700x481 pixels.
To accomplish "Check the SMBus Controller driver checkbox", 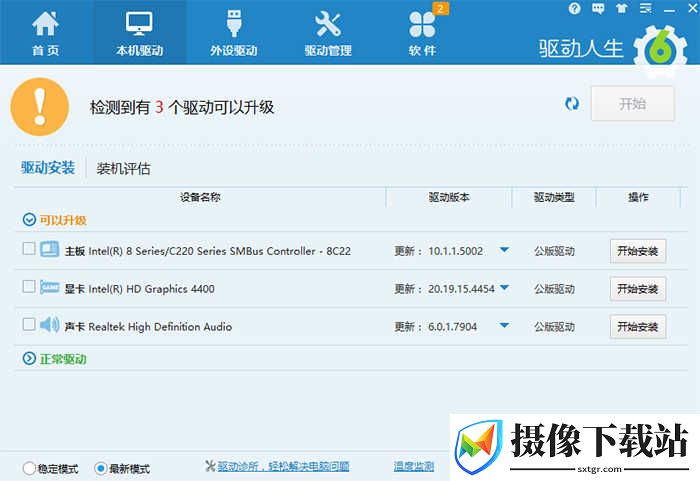I will coord(29,248).
